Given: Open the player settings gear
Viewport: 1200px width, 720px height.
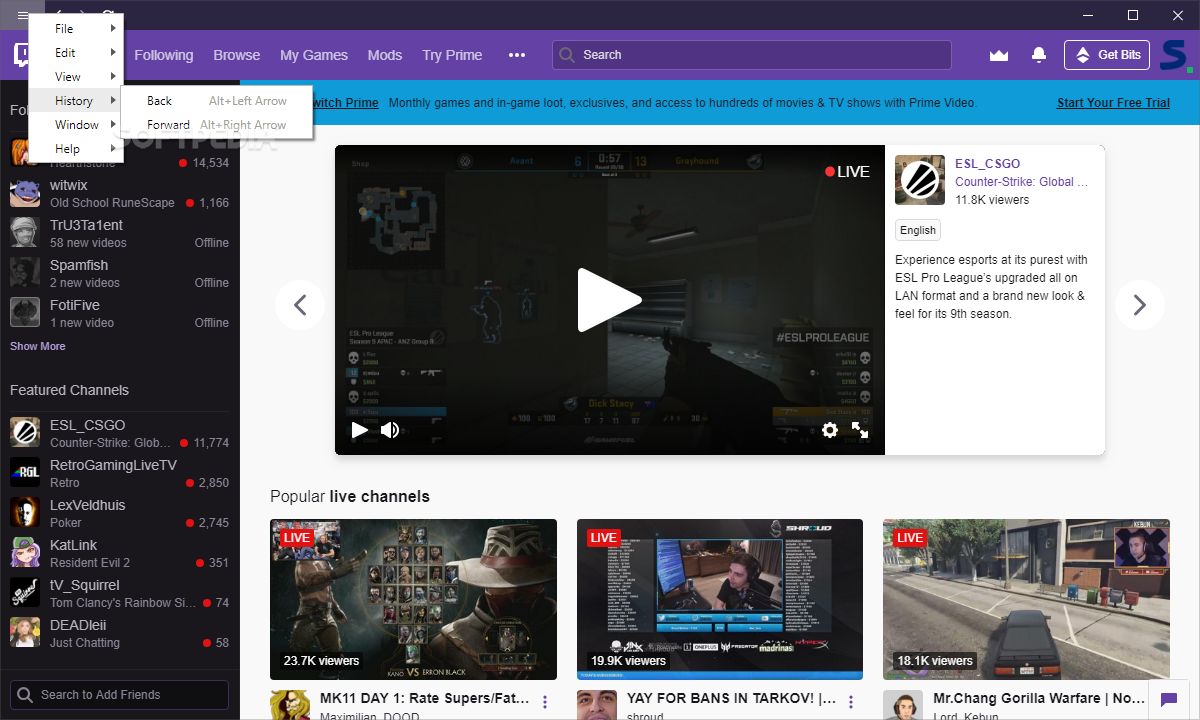Looking at the screenshot, I should click(829, 430).
